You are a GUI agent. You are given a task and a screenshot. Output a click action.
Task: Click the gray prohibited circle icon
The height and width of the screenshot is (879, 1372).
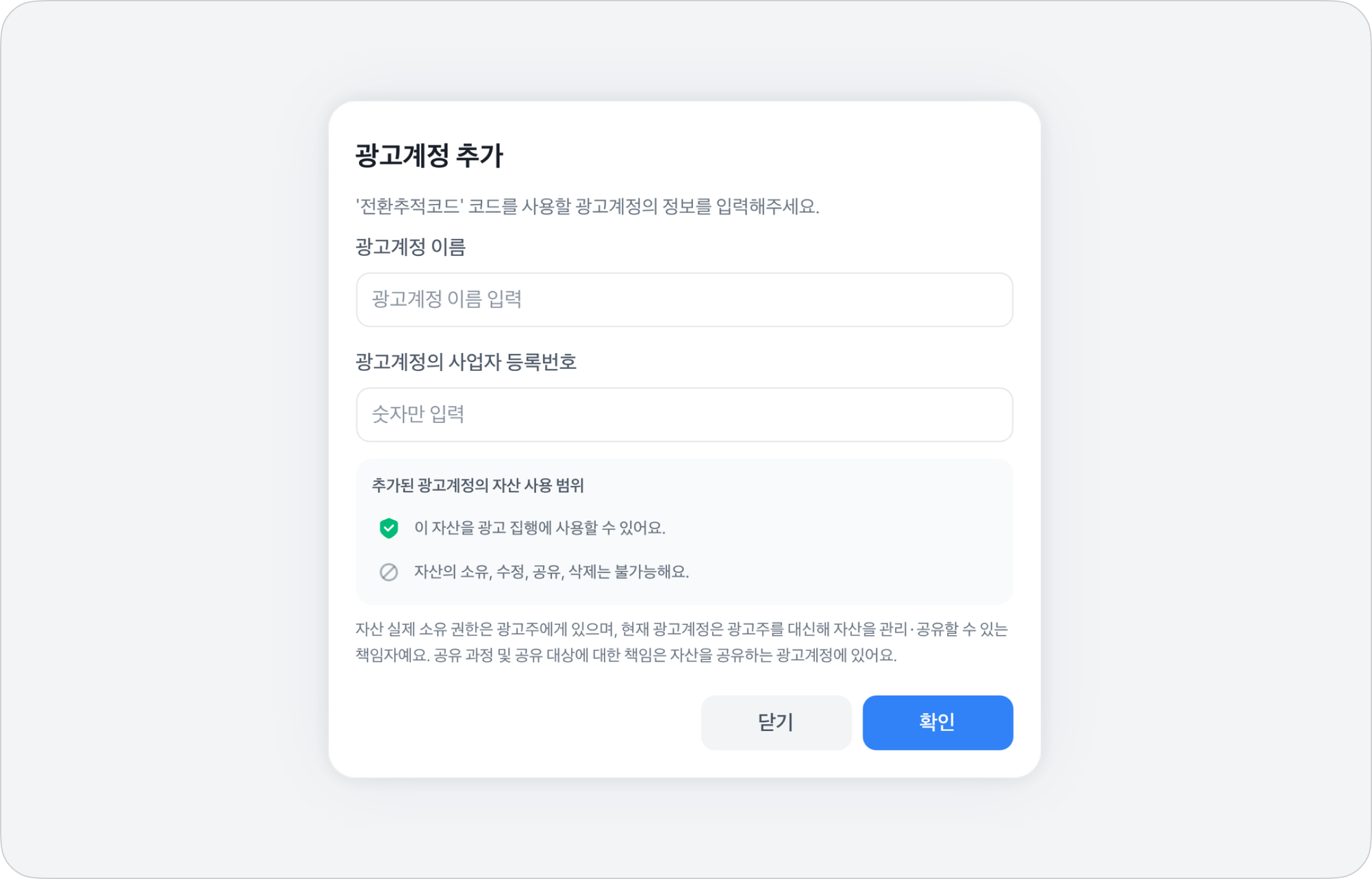point(389,572)
